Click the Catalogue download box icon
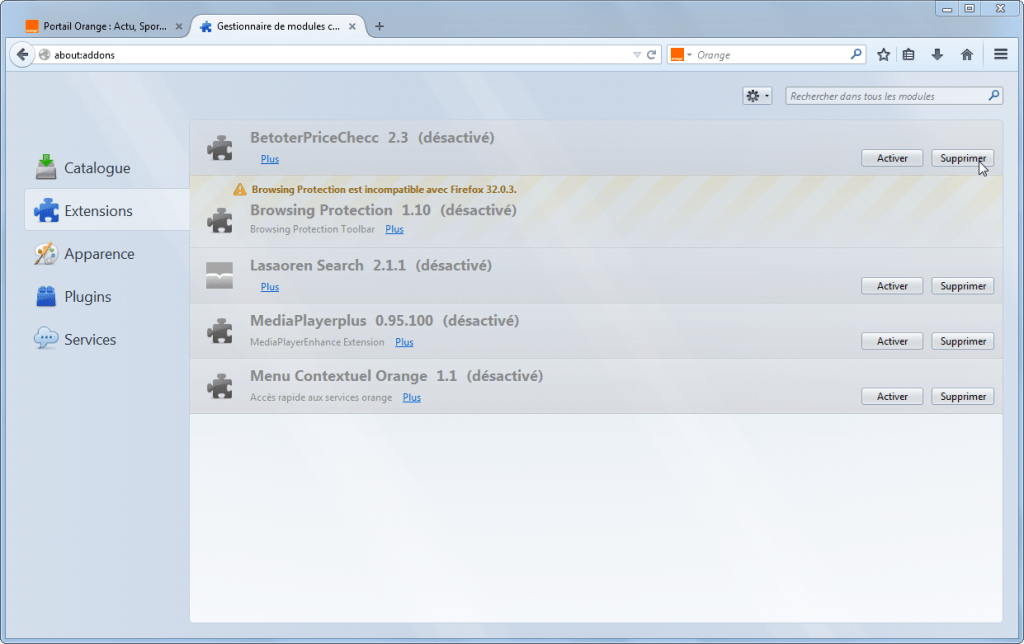 pyautogui.click(x=46, y=167)
